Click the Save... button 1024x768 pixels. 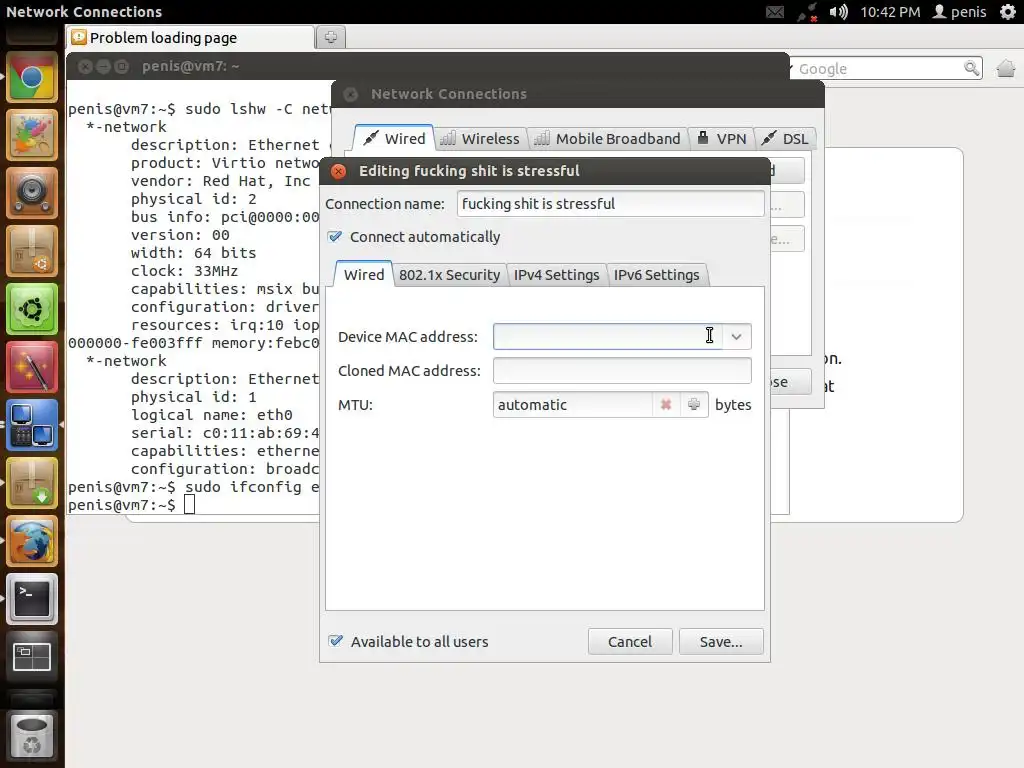click(721, 641)
